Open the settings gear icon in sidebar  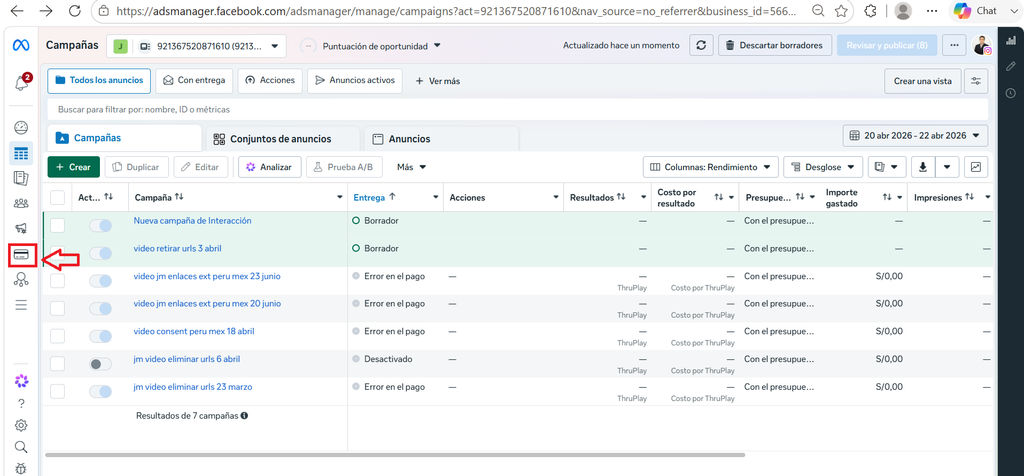click(21, 425)
